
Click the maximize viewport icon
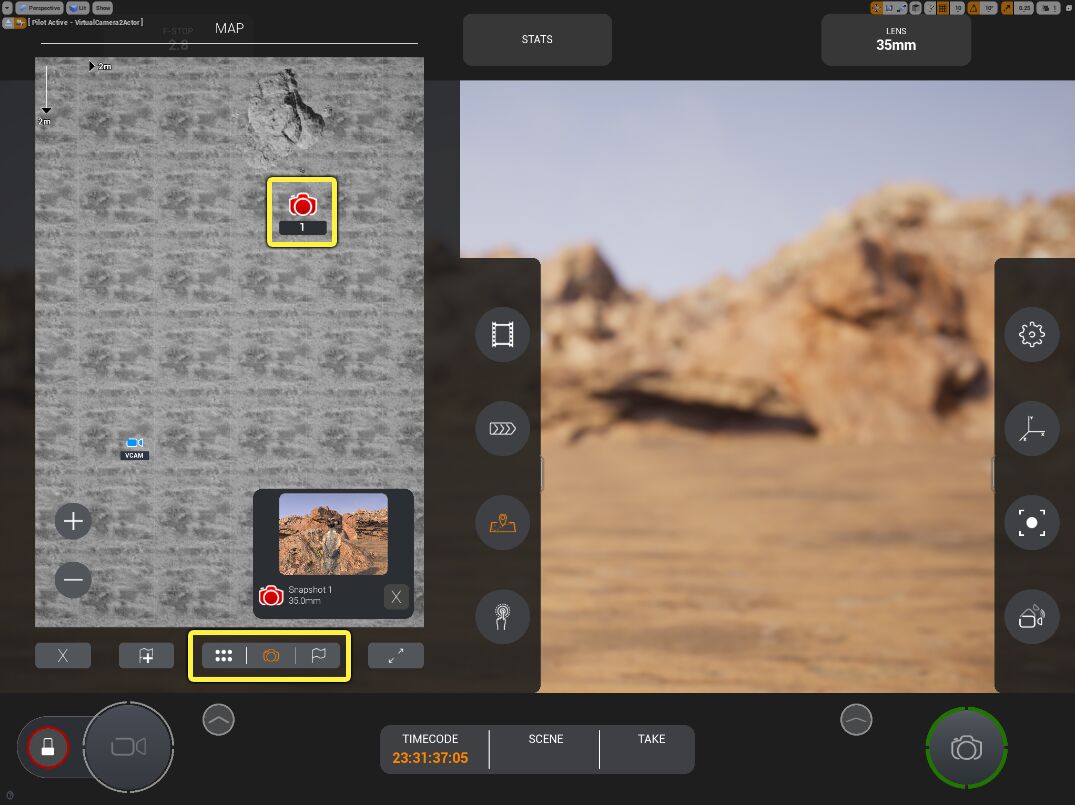click(x=1068, y=8)
